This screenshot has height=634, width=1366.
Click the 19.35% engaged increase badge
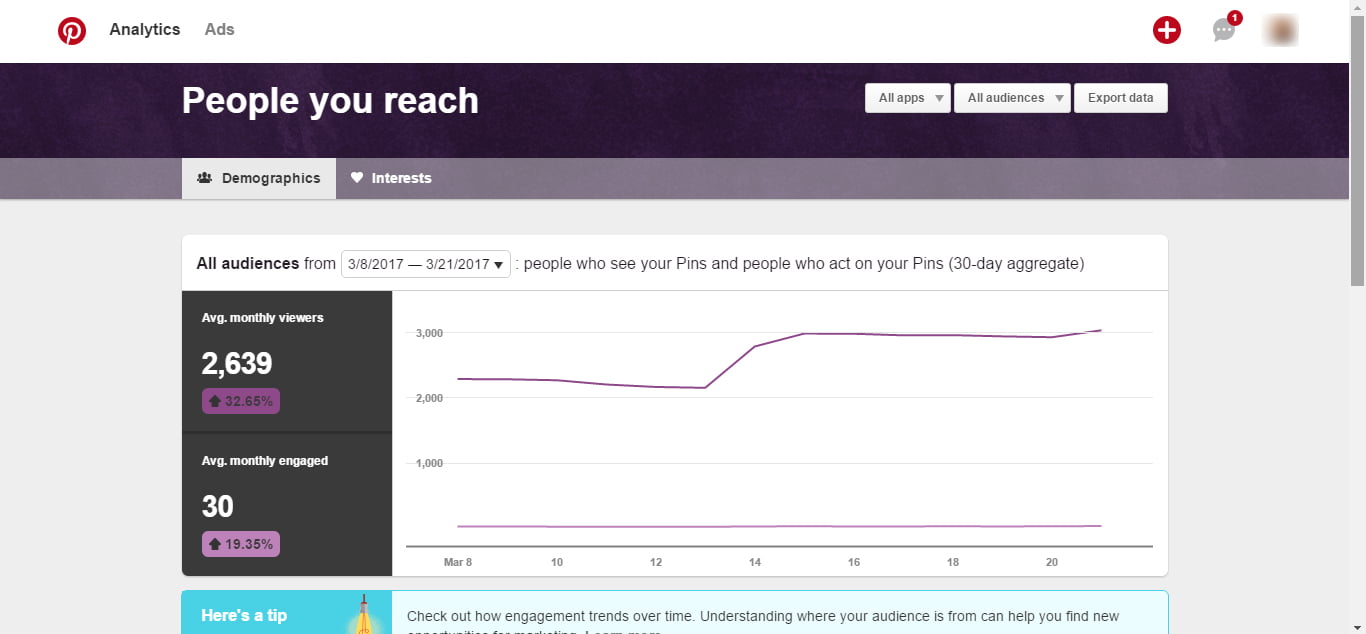[241, 544]
